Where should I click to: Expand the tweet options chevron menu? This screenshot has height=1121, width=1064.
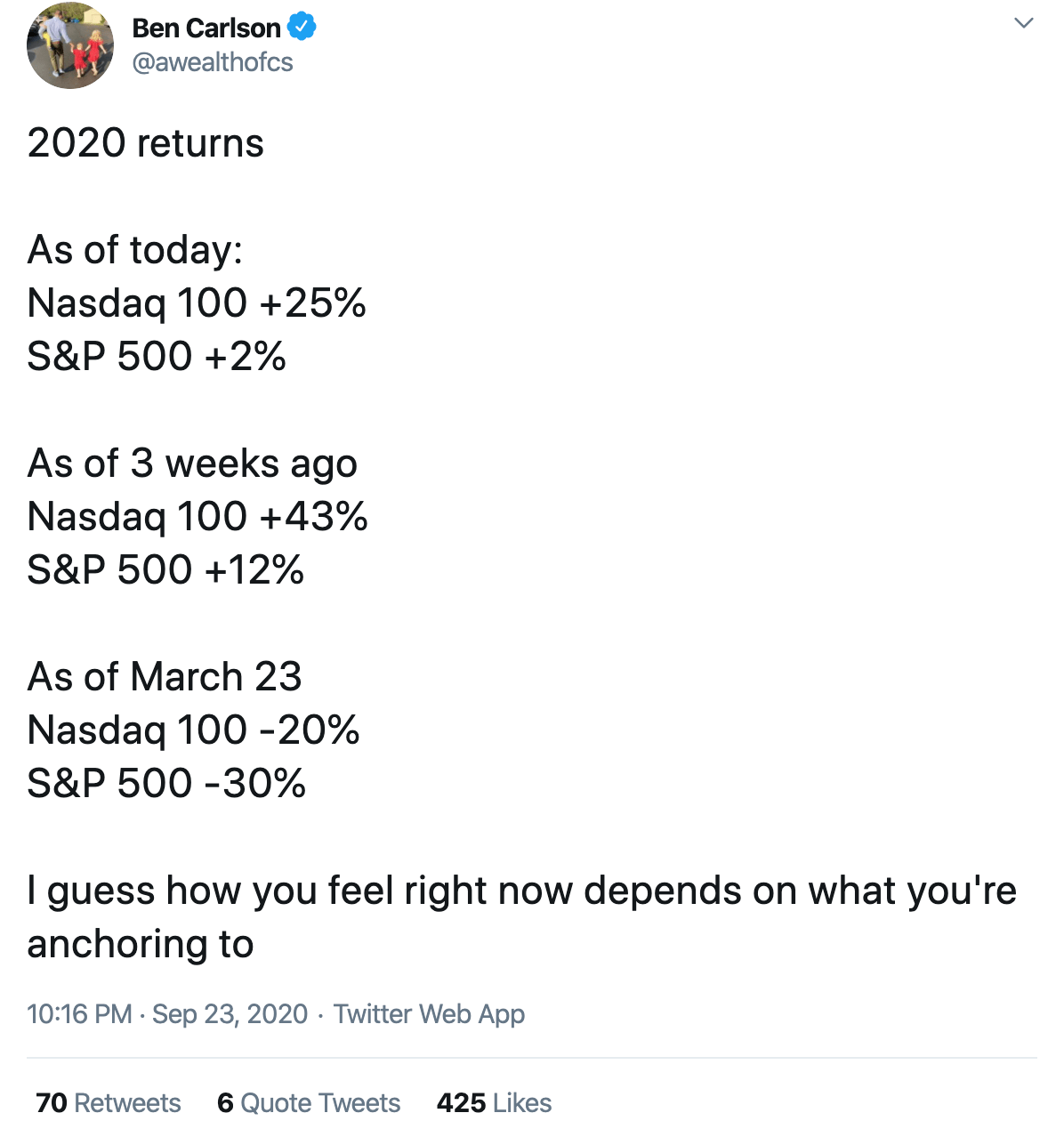click(1024, 23)
